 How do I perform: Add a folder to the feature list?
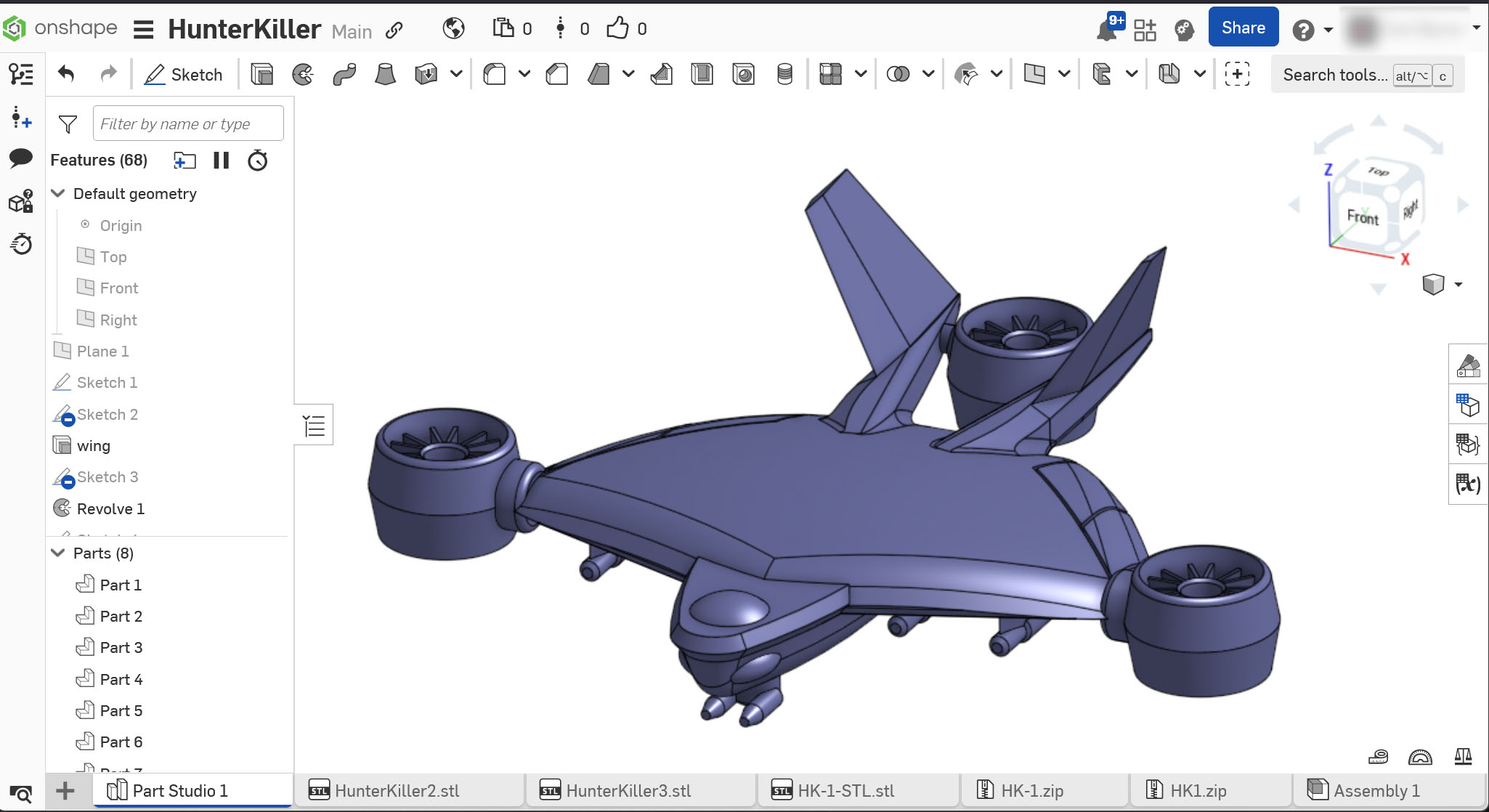click(x=185, y=161)
